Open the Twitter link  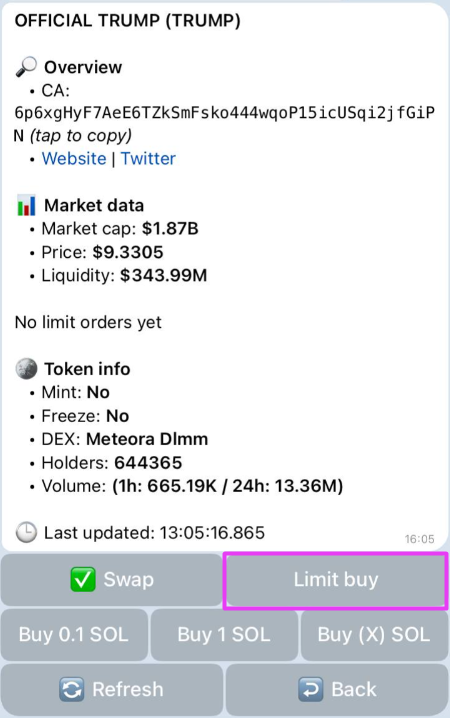148,158
